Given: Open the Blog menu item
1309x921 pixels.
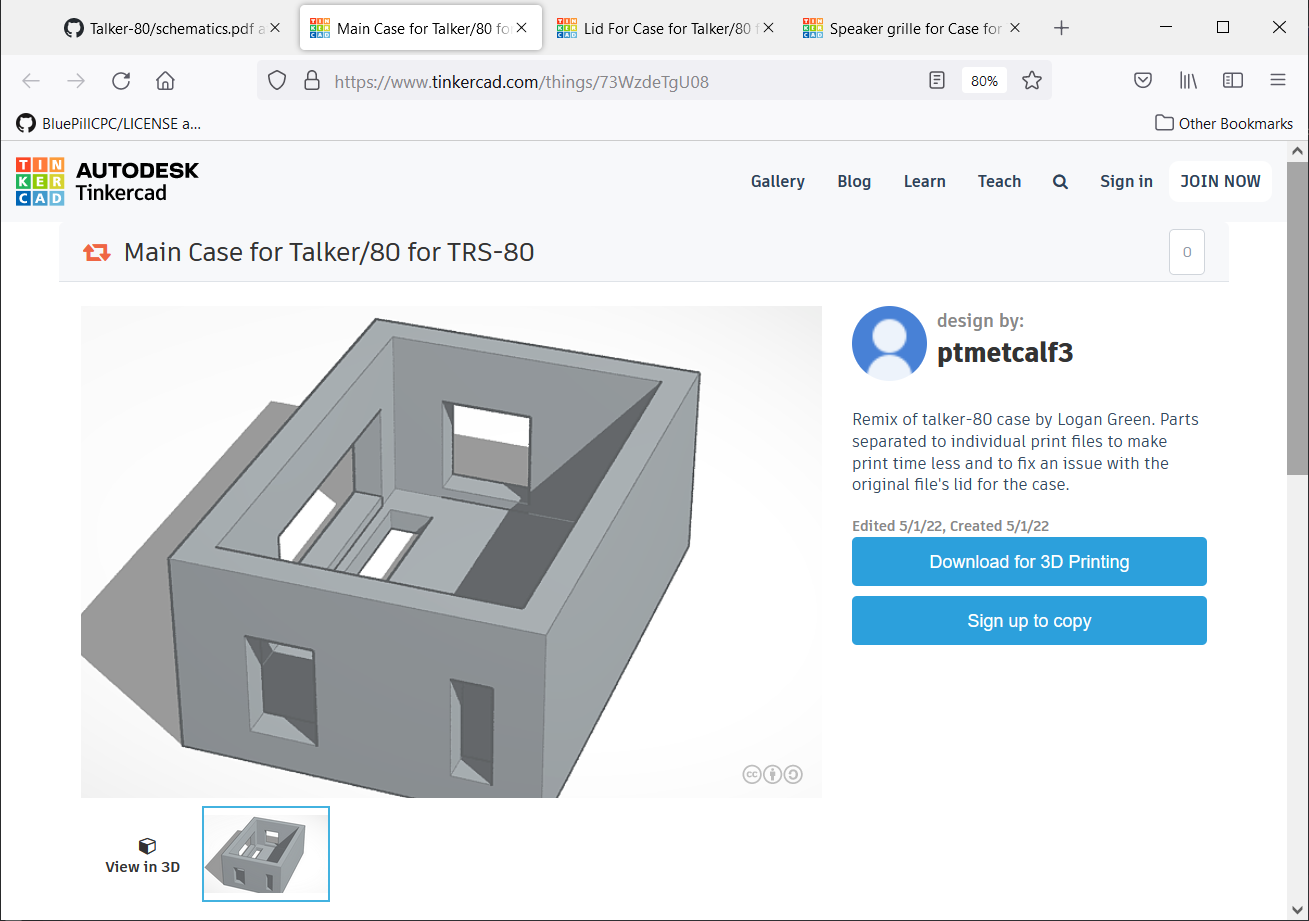Looking at the screenshot, I should pos(854,181).
